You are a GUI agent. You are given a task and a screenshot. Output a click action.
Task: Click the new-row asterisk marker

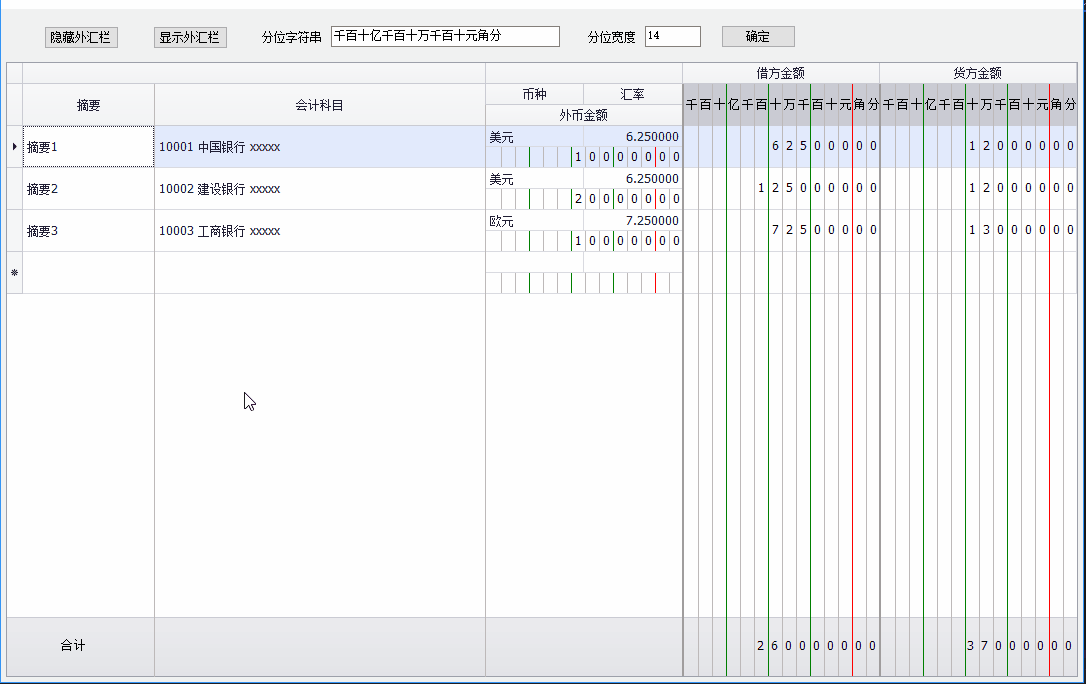(x=14, y=273)
